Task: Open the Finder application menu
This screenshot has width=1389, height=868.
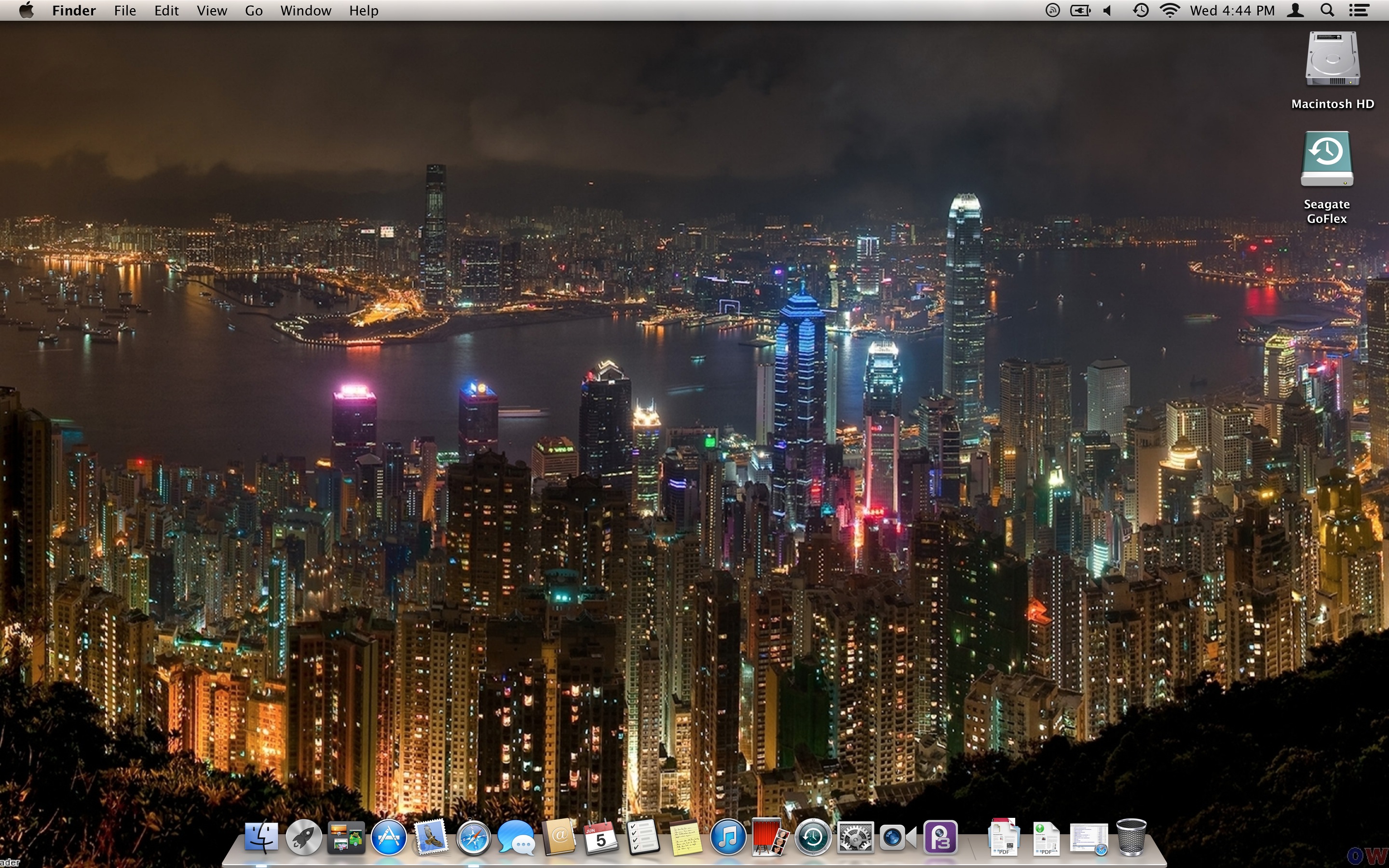Action: 74,10
